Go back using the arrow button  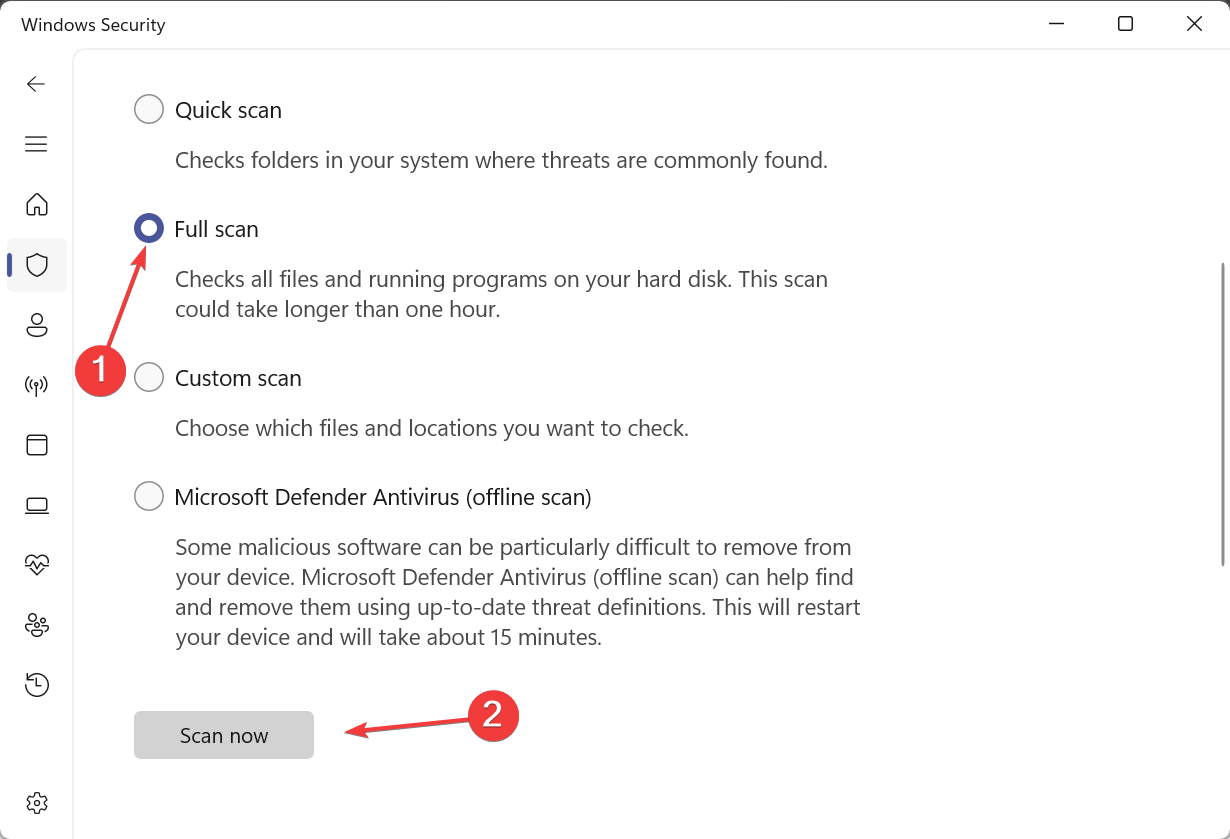[36, 84]
